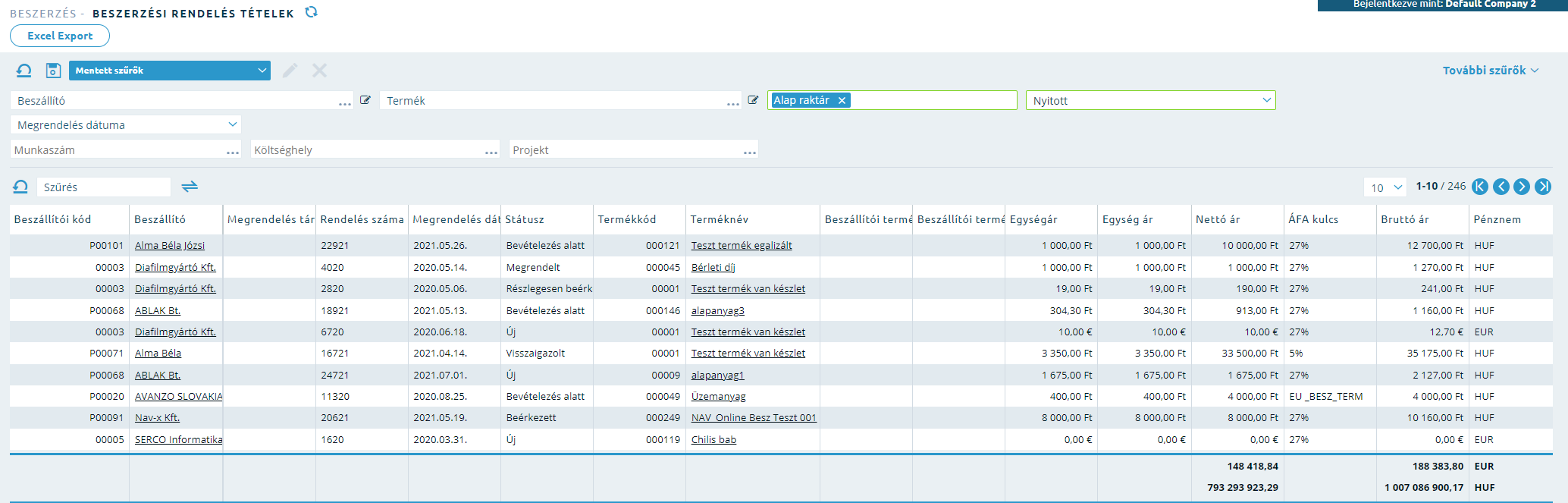Open product link Bérleti díj
Viewport: 1568px width, 503px height.
coord(713,267)
